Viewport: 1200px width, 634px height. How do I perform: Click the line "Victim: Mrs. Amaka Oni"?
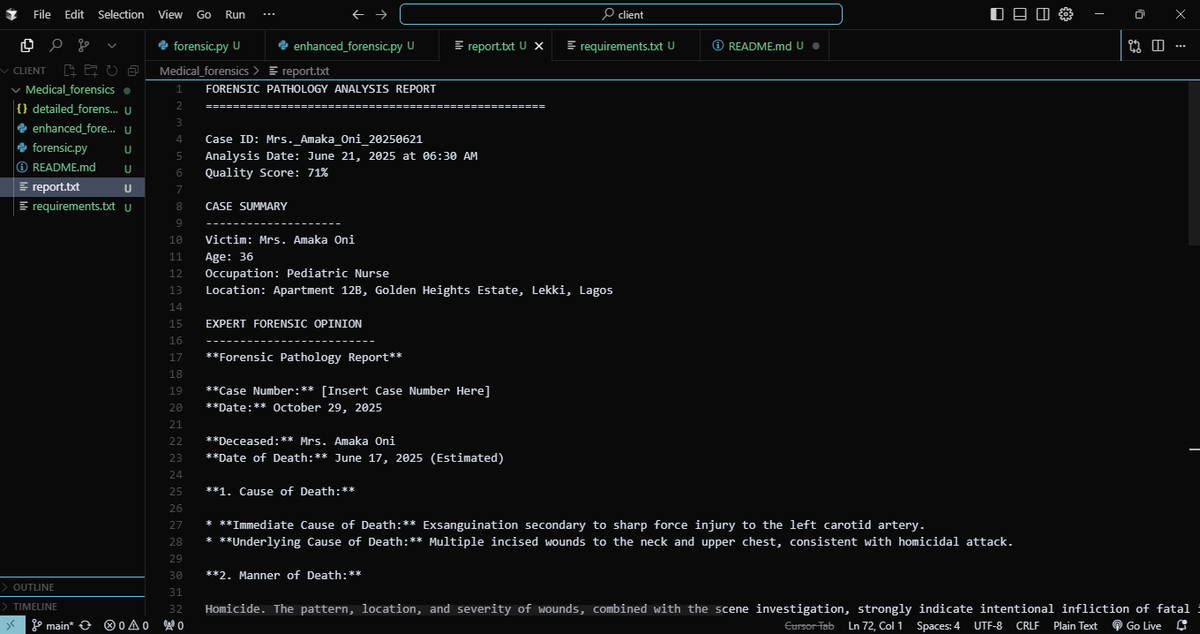click(x=280, y=240)
